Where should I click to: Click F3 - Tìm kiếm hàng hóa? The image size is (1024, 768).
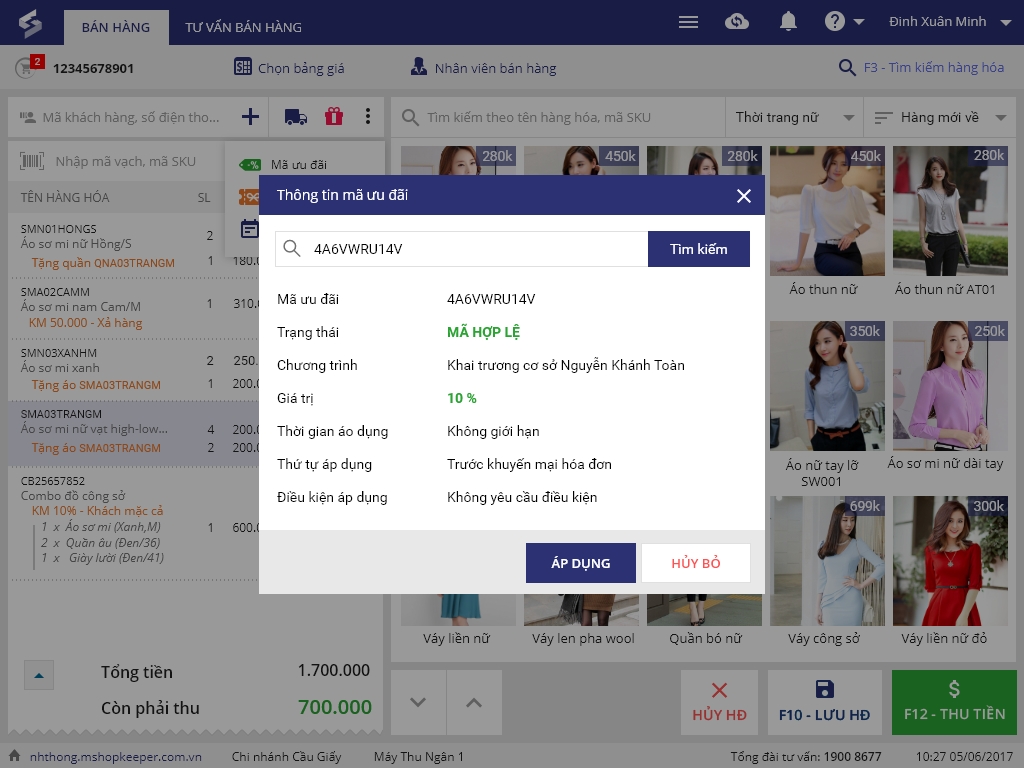click(x=921, y=67)
